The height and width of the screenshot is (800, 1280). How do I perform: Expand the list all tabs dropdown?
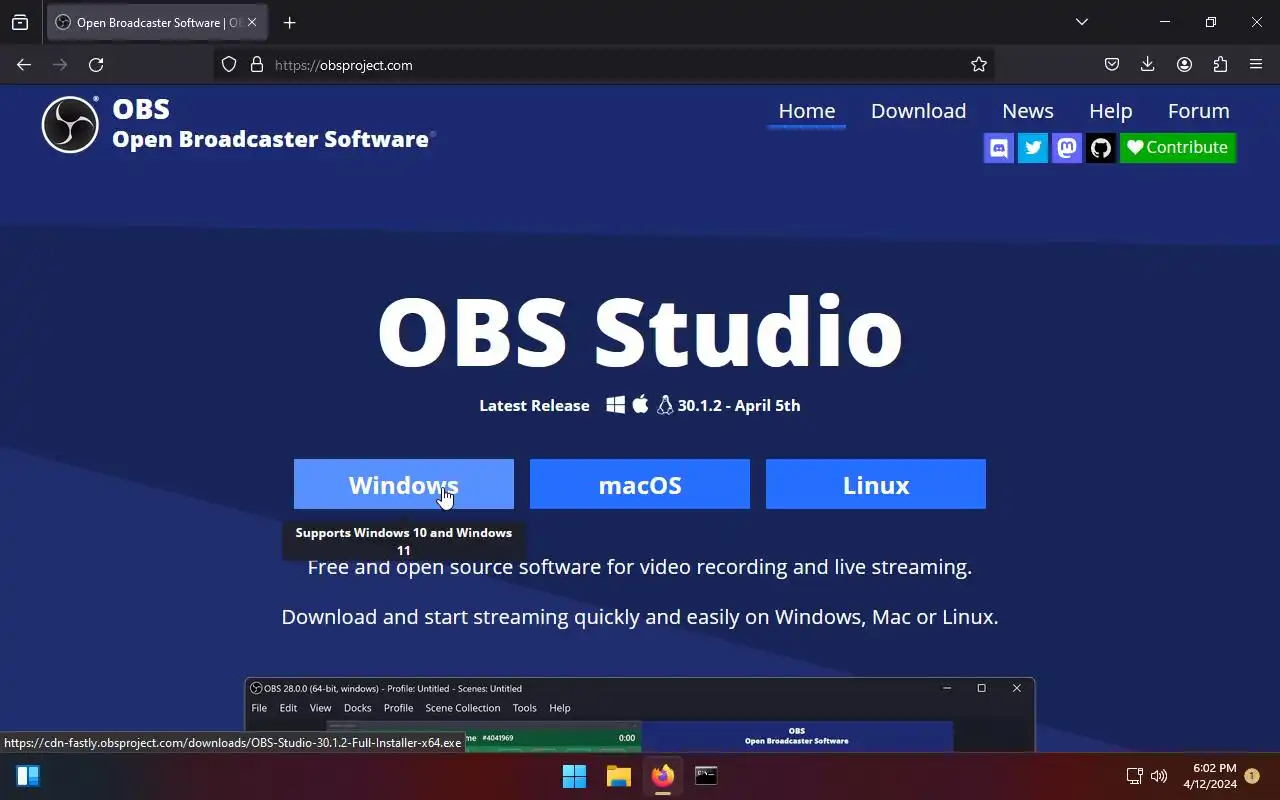coord(1081,22)
